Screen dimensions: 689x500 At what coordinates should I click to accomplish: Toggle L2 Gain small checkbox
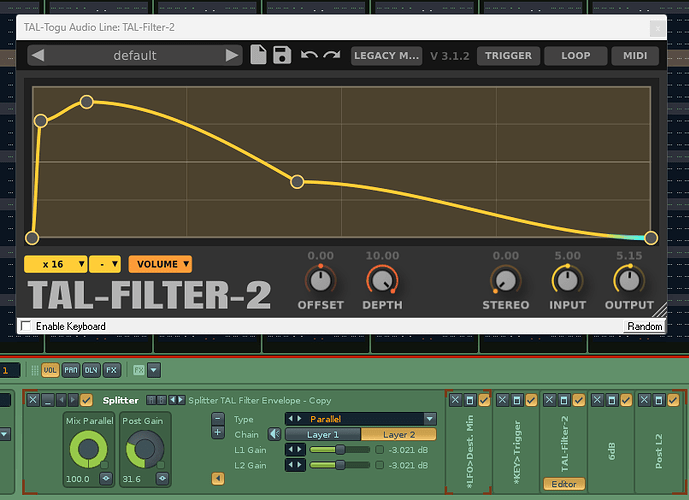click(x=380, y=465)
